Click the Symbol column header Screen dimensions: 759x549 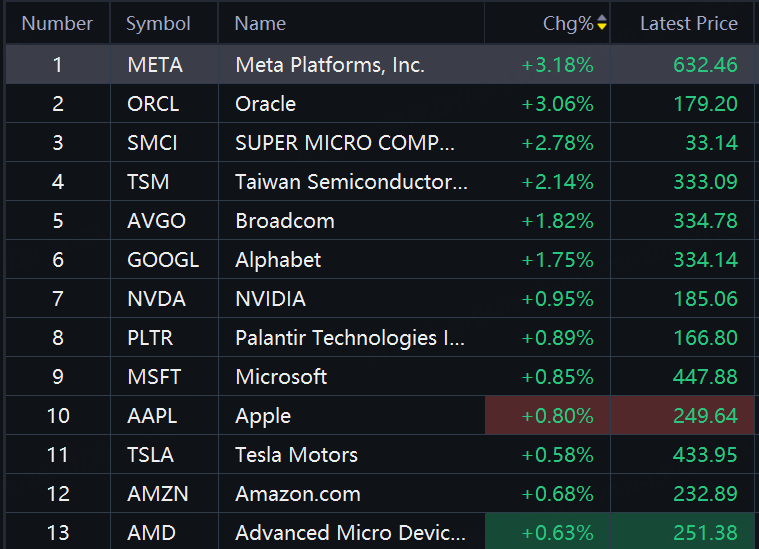tap(158, 24)
